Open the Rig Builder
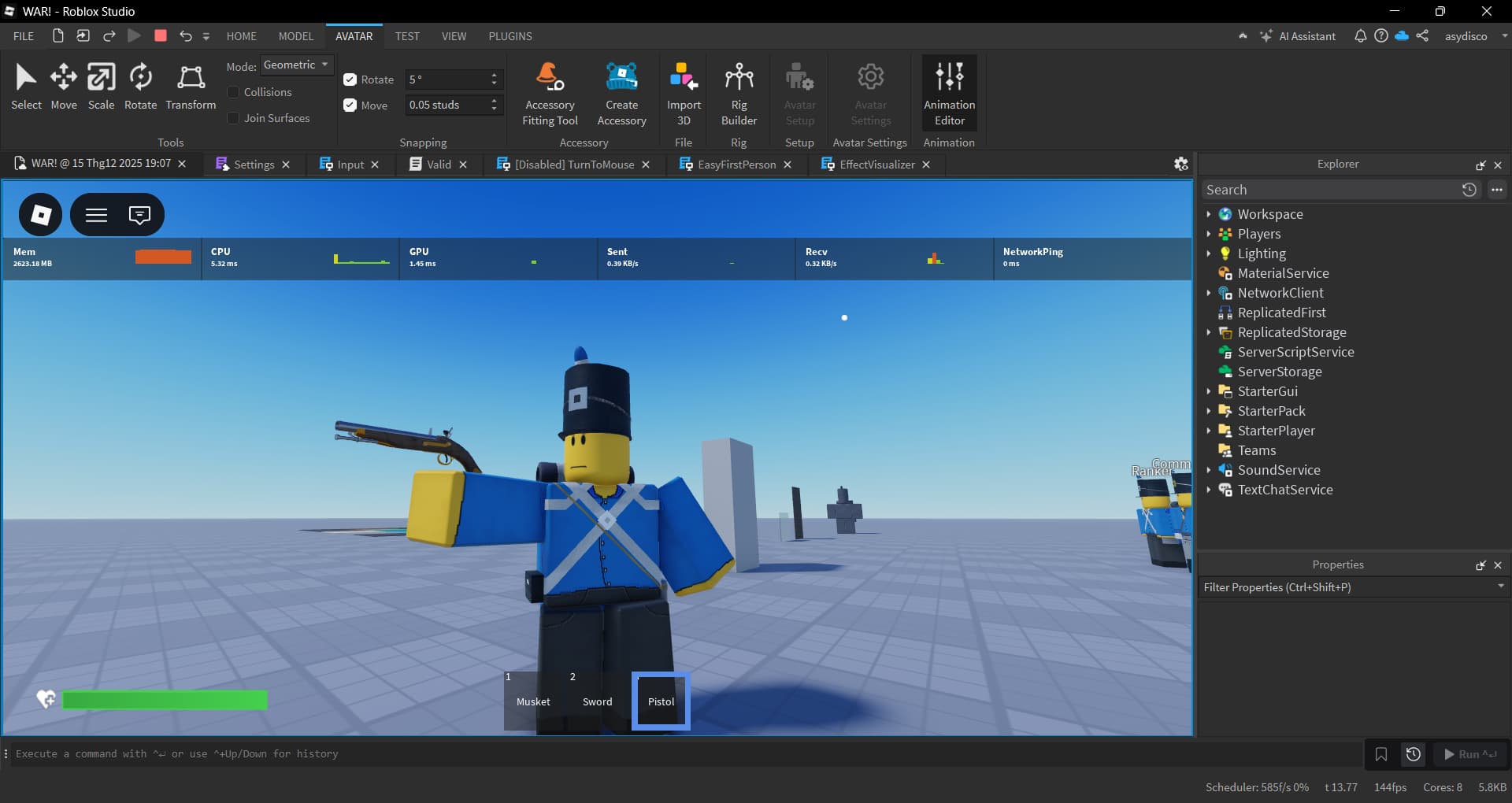 pos(739,93)
